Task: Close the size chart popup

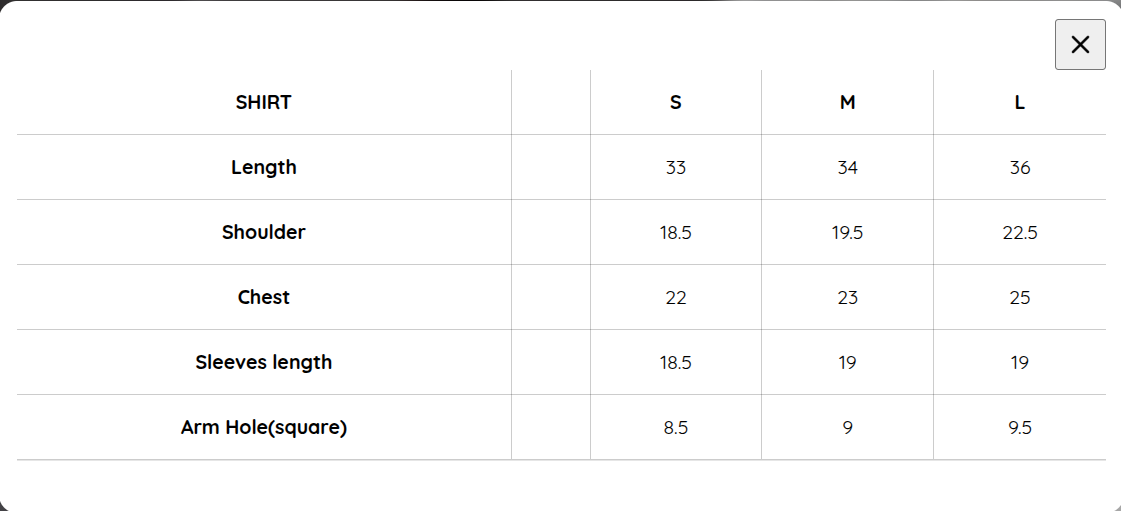Action: 1080,44
